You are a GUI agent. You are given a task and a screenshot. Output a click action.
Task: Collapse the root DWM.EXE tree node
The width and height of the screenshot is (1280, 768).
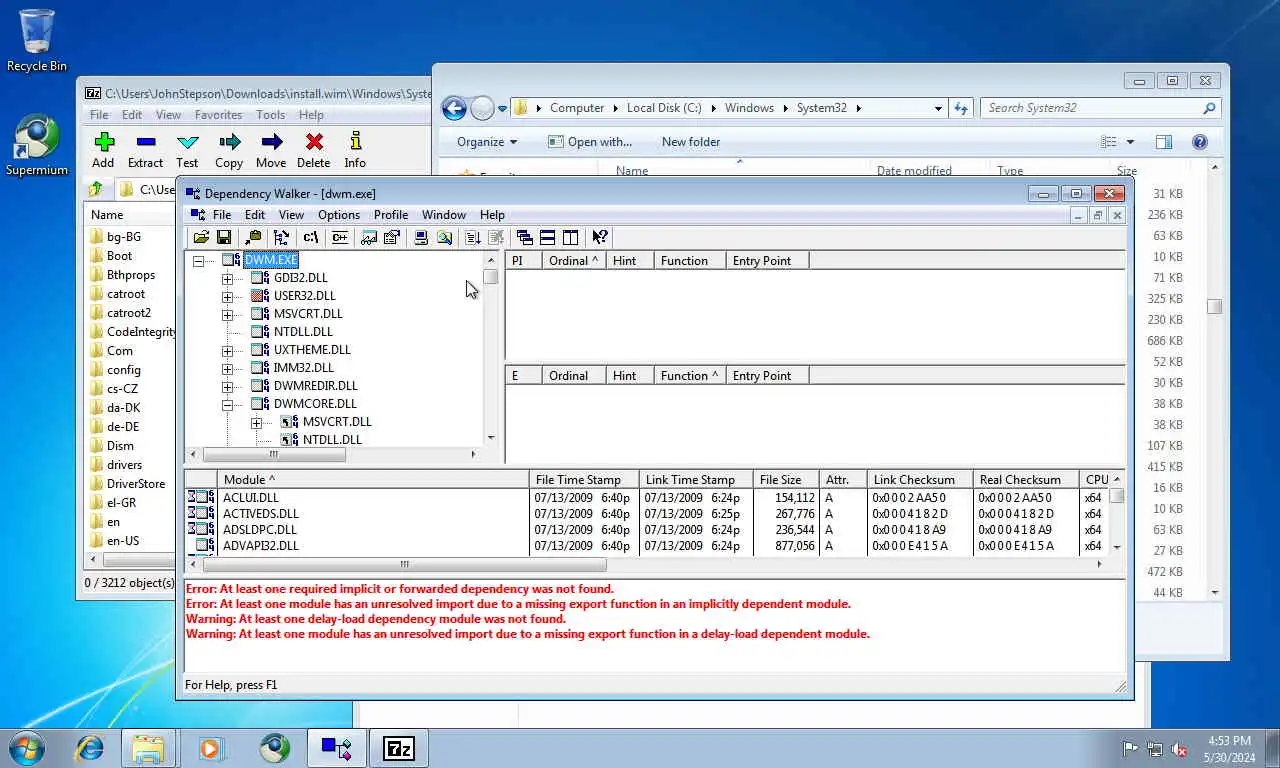coord(198,260)
